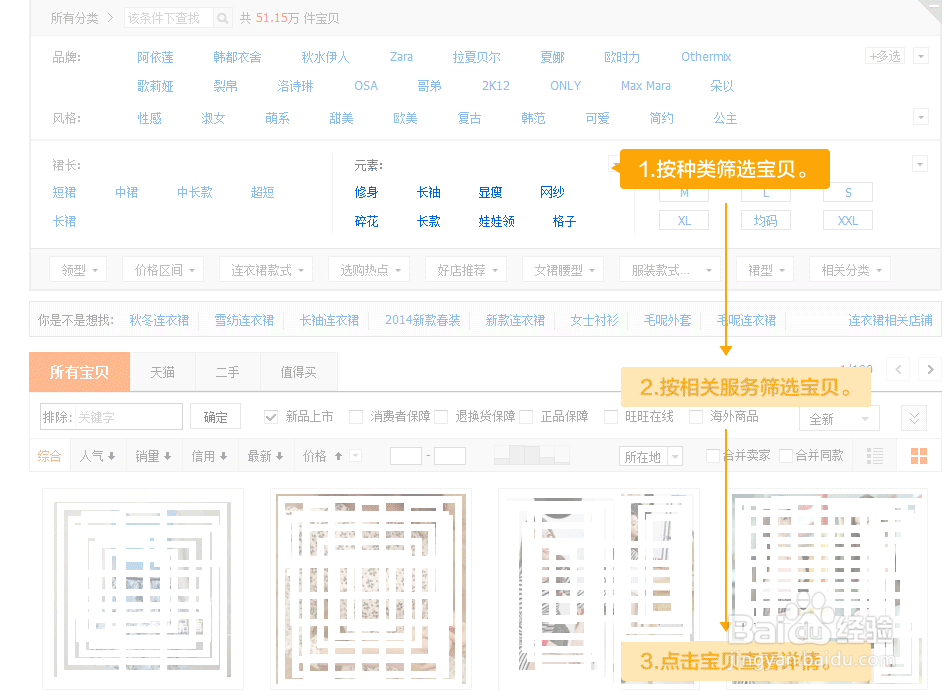
Task: Filter by brand Max Mara
Action: pos(646,86)
